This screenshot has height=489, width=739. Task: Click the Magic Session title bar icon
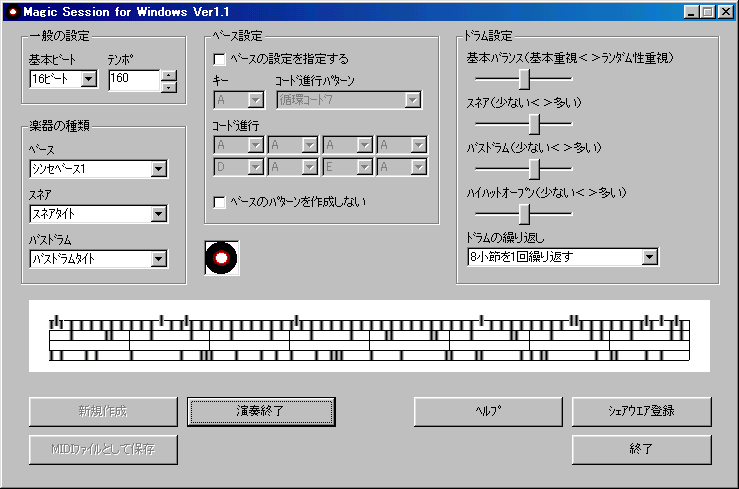[x=13, y=12]
